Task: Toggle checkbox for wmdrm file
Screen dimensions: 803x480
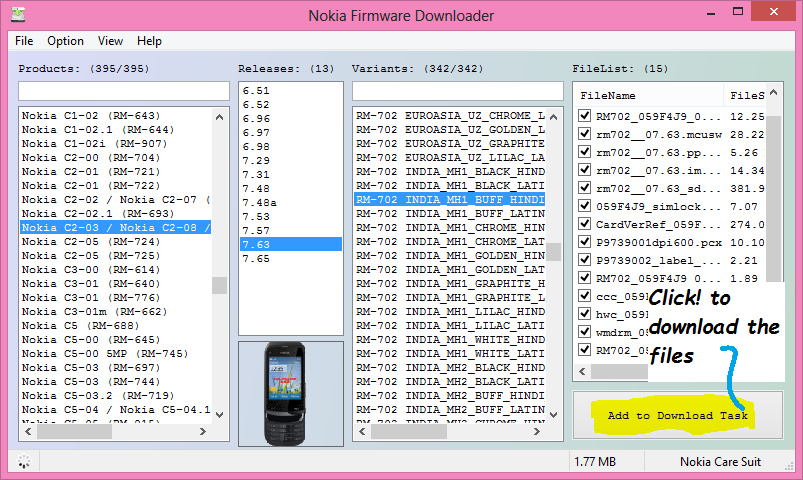Action: (584, 331)
